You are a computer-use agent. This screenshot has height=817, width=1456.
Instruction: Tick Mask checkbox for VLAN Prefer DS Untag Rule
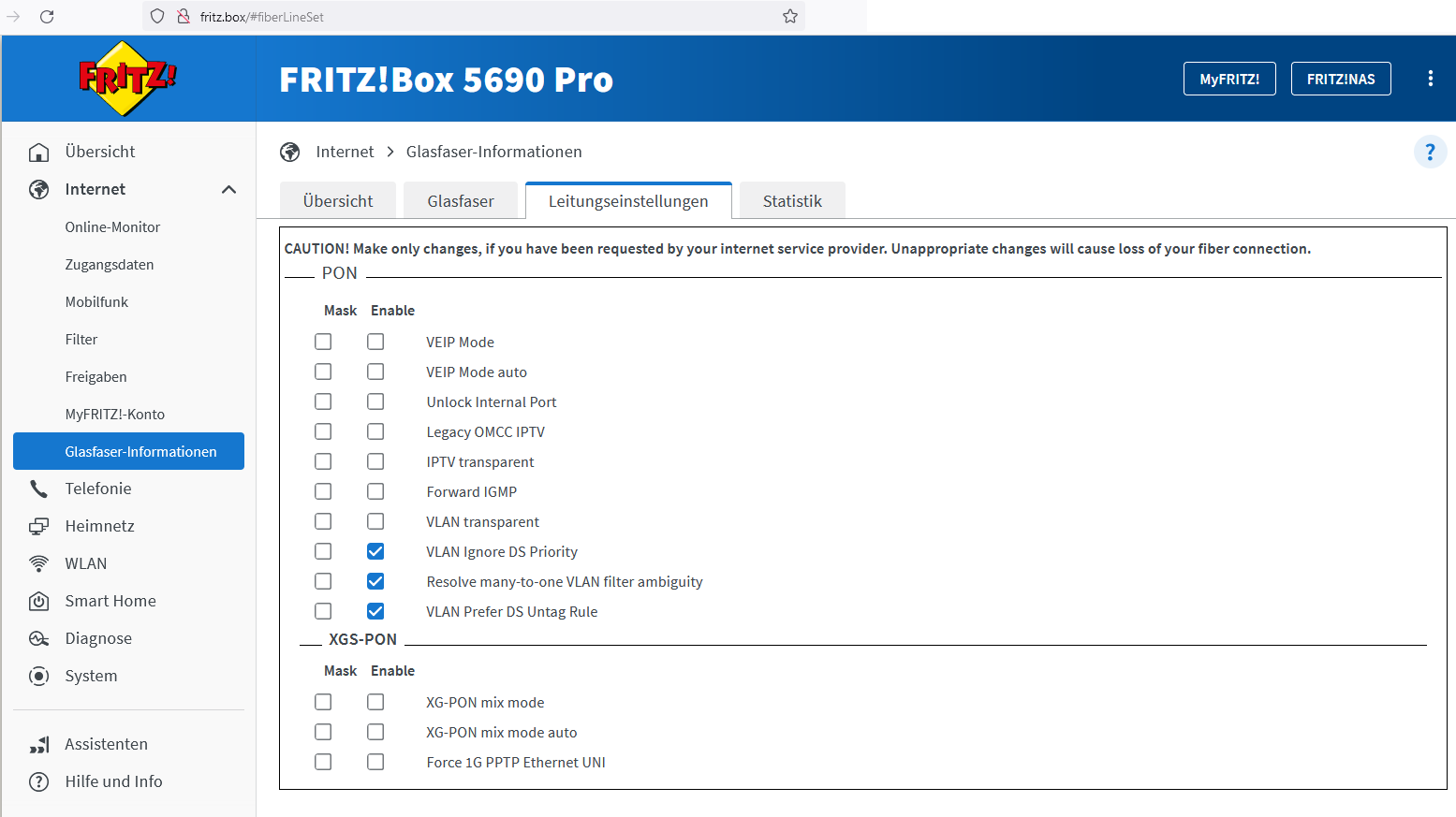323,611
